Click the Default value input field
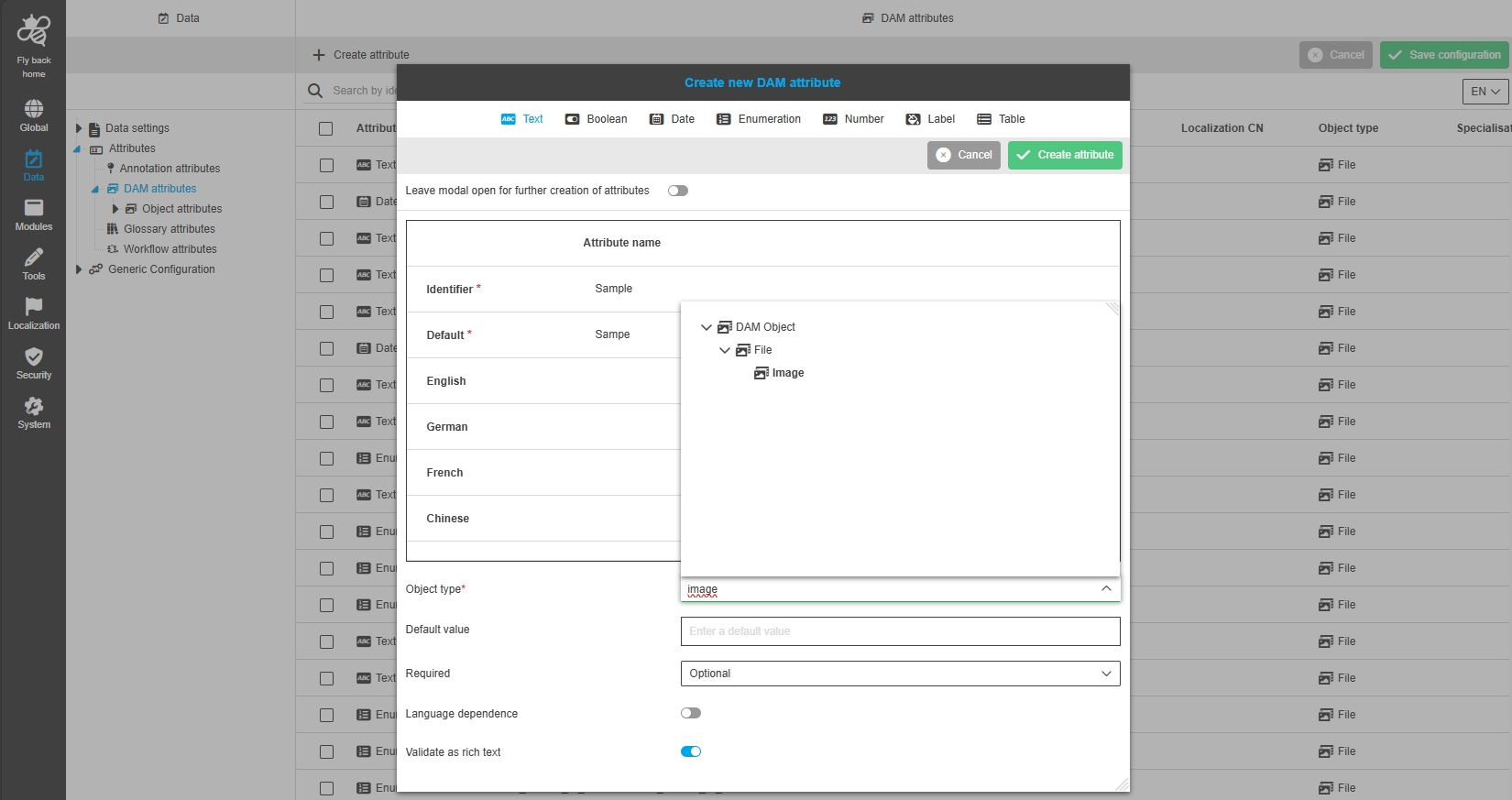The height and width of the screenshot is (800, 1512). [x=899, y=631]
